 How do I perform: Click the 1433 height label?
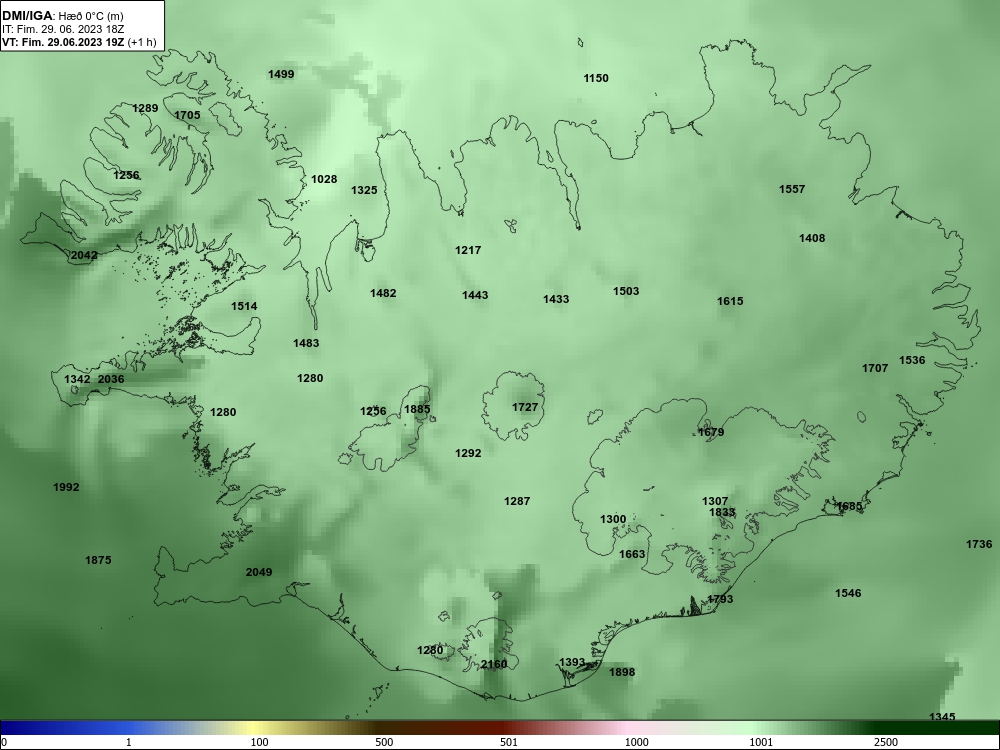tap(556, 298)
